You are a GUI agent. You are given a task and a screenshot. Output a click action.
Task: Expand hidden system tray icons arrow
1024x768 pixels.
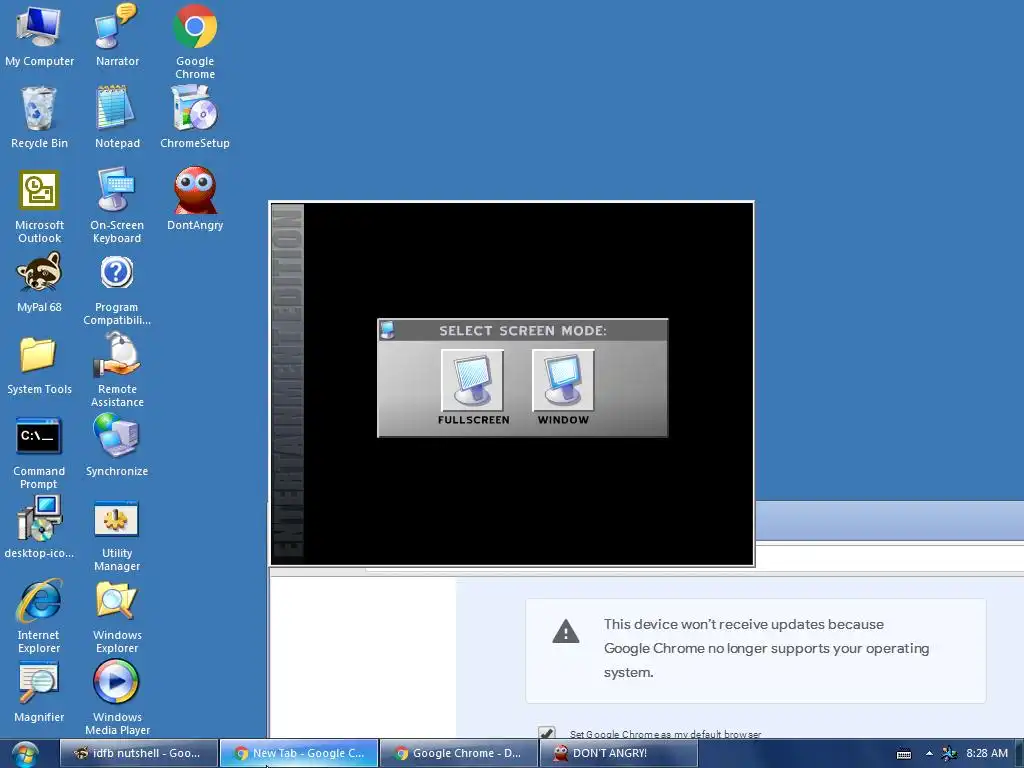(929, 754)
